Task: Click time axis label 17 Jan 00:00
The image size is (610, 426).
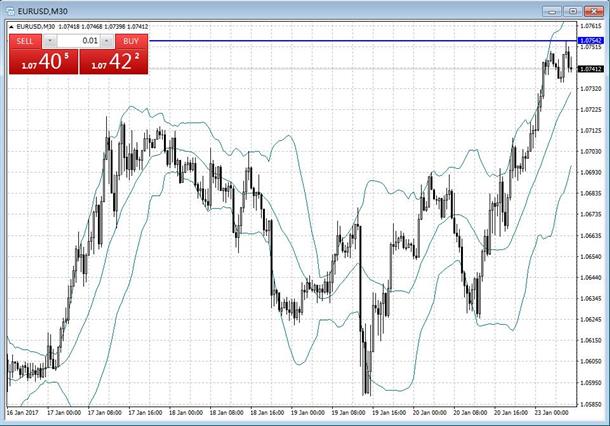Action: coord(64,412)
